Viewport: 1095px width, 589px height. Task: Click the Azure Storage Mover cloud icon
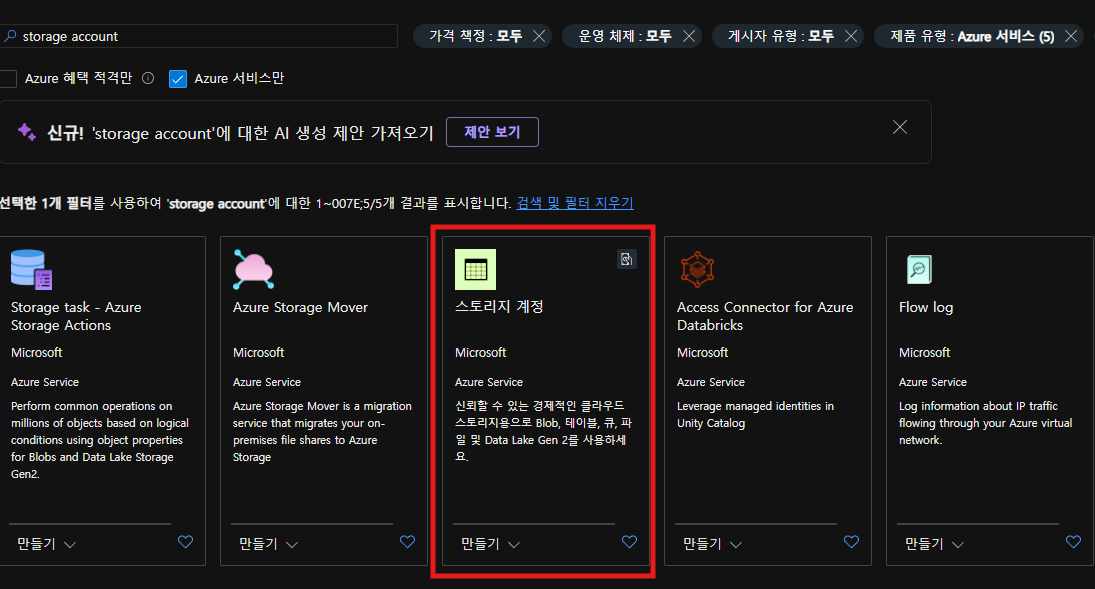[x=253, y=269]
